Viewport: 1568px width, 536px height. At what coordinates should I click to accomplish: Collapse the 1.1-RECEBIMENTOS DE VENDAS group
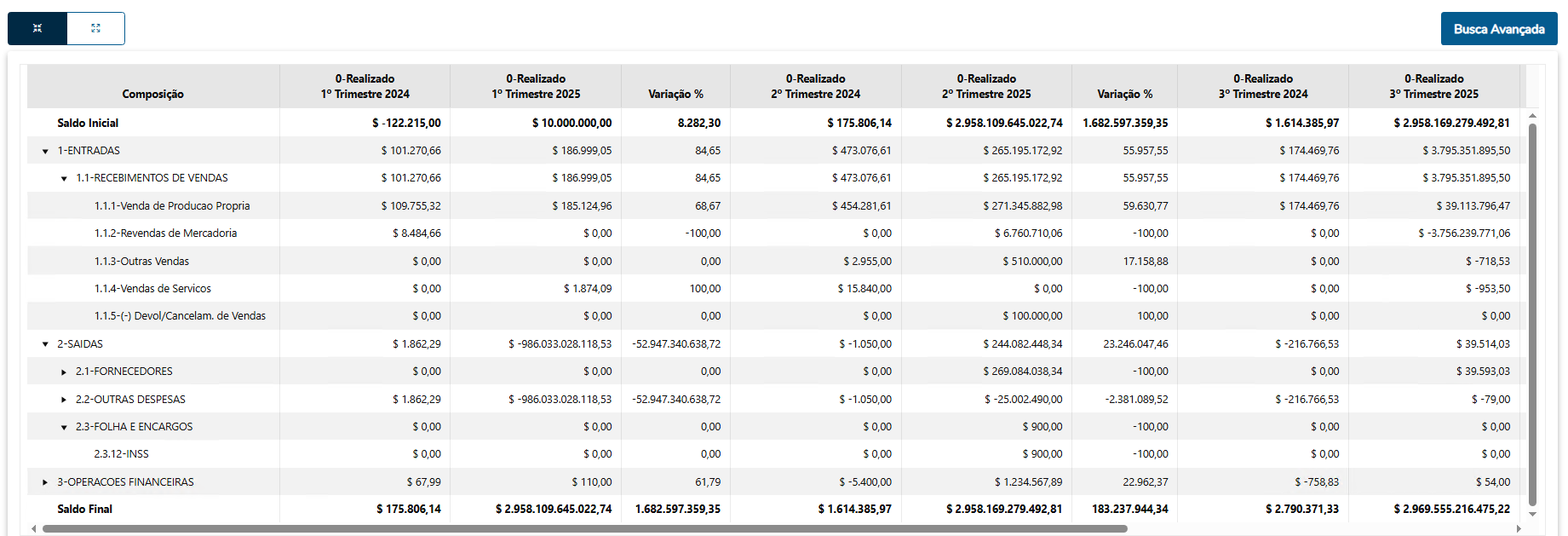[x=64, y=179]
